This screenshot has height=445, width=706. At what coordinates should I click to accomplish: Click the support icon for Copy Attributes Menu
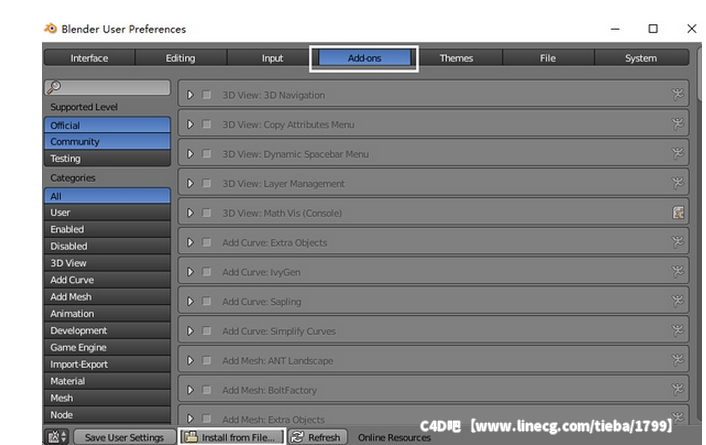coord(677,124)
